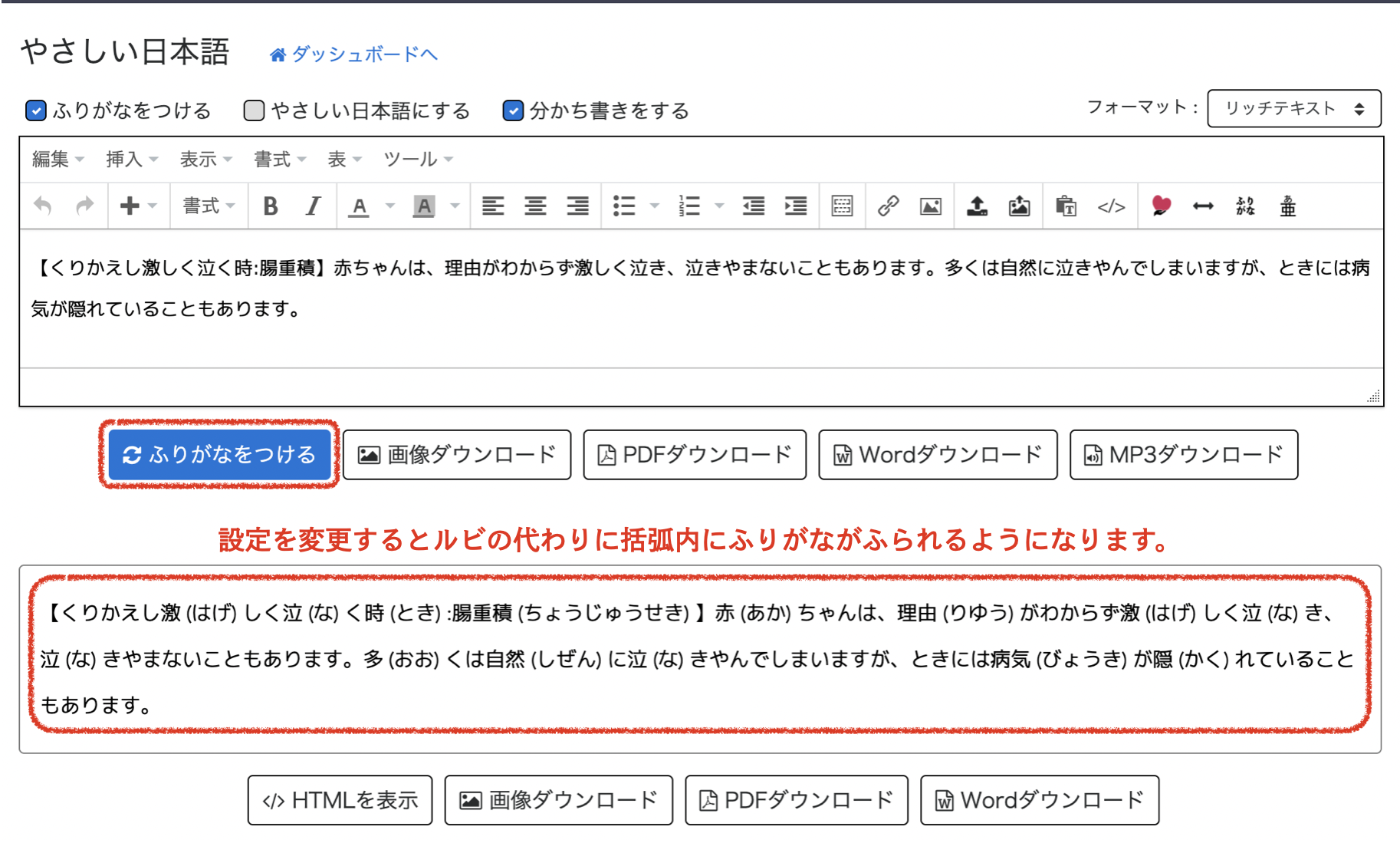Open the ツール menu

(412, 160)
